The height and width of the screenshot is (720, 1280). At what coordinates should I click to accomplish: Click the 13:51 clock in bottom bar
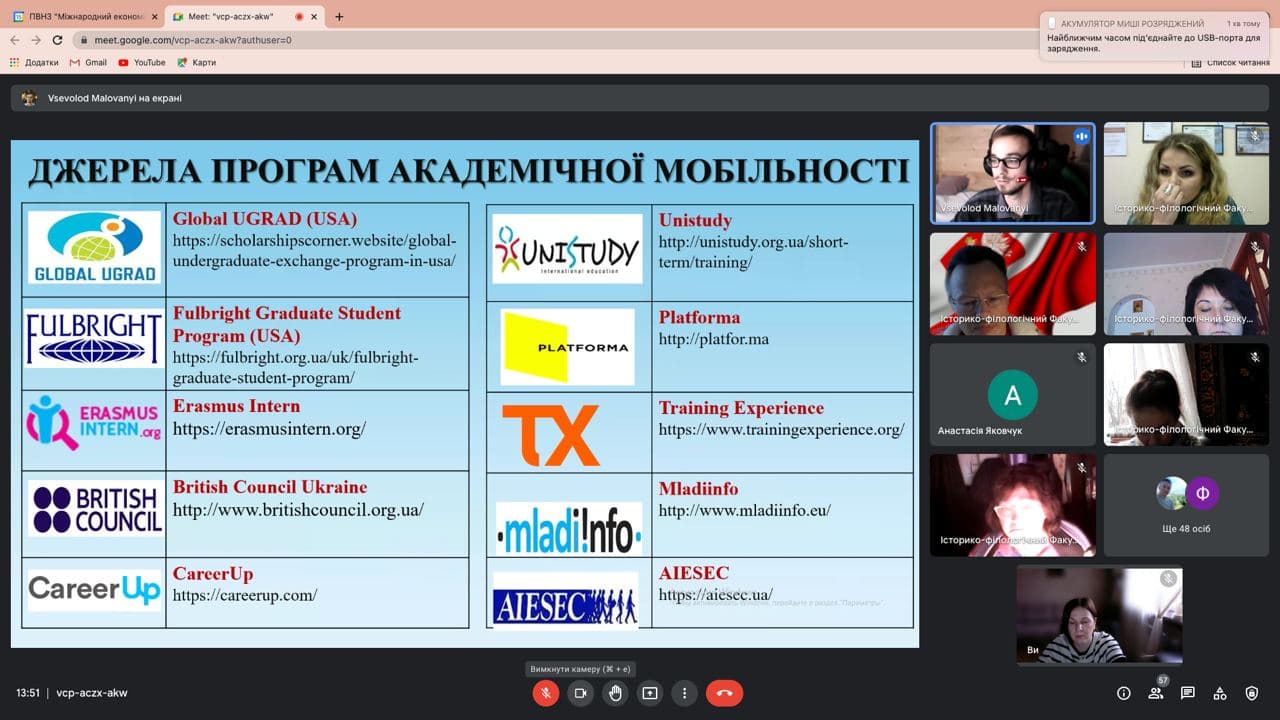click(x=28, y=693)
